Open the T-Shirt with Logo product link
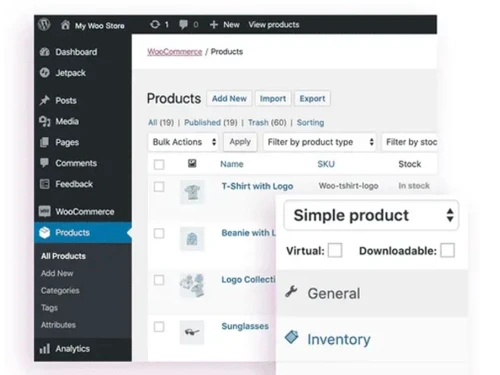Screen dimensions: 500x375 click(257, 186)
